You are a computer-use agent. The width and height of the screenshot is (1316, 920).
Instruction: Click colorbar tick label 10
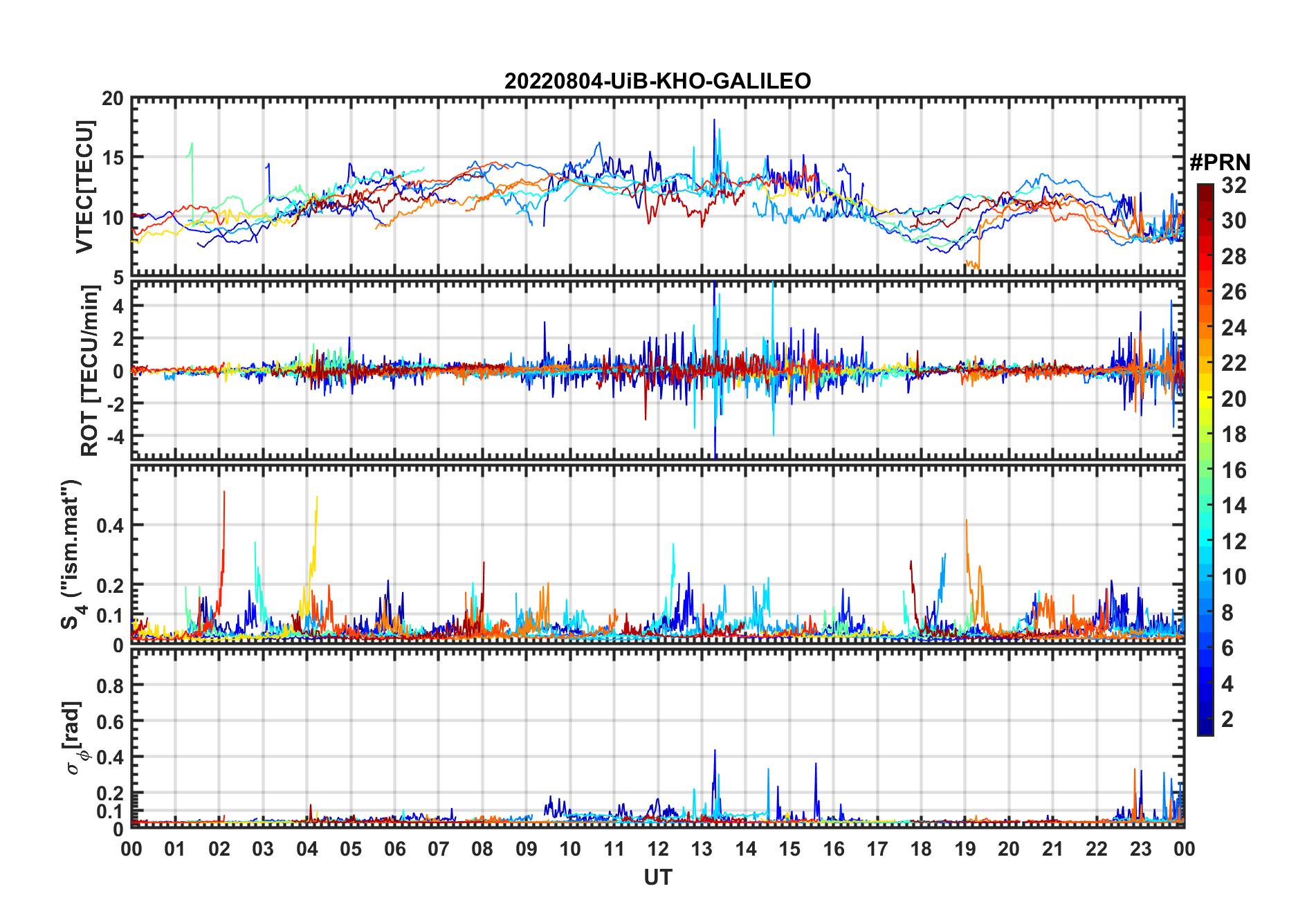[x=1234, y=577]
